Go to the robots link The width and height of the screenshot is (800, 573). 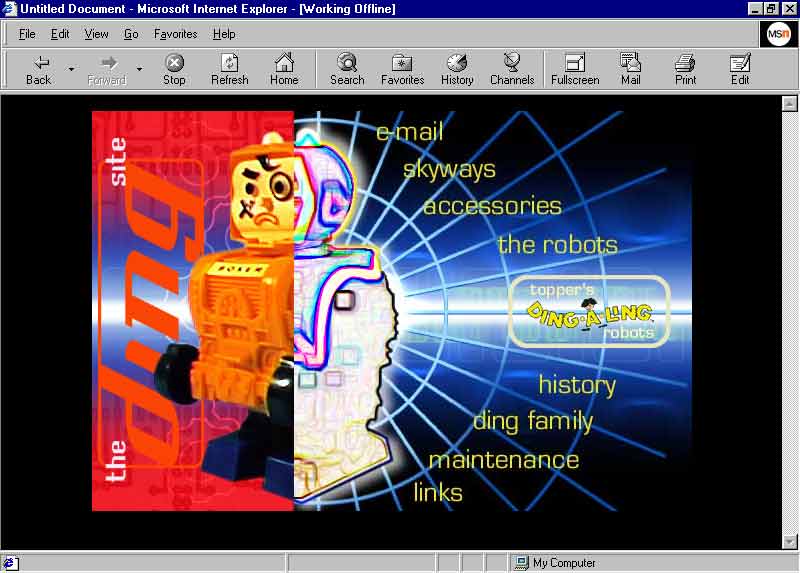(x=558, y=244)
